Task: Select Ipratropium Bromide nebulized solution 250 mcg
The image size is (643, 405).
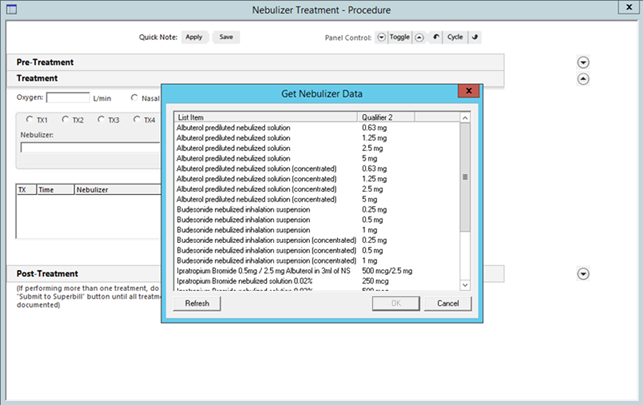Action: pyautogui.click(x=317, y=281)
